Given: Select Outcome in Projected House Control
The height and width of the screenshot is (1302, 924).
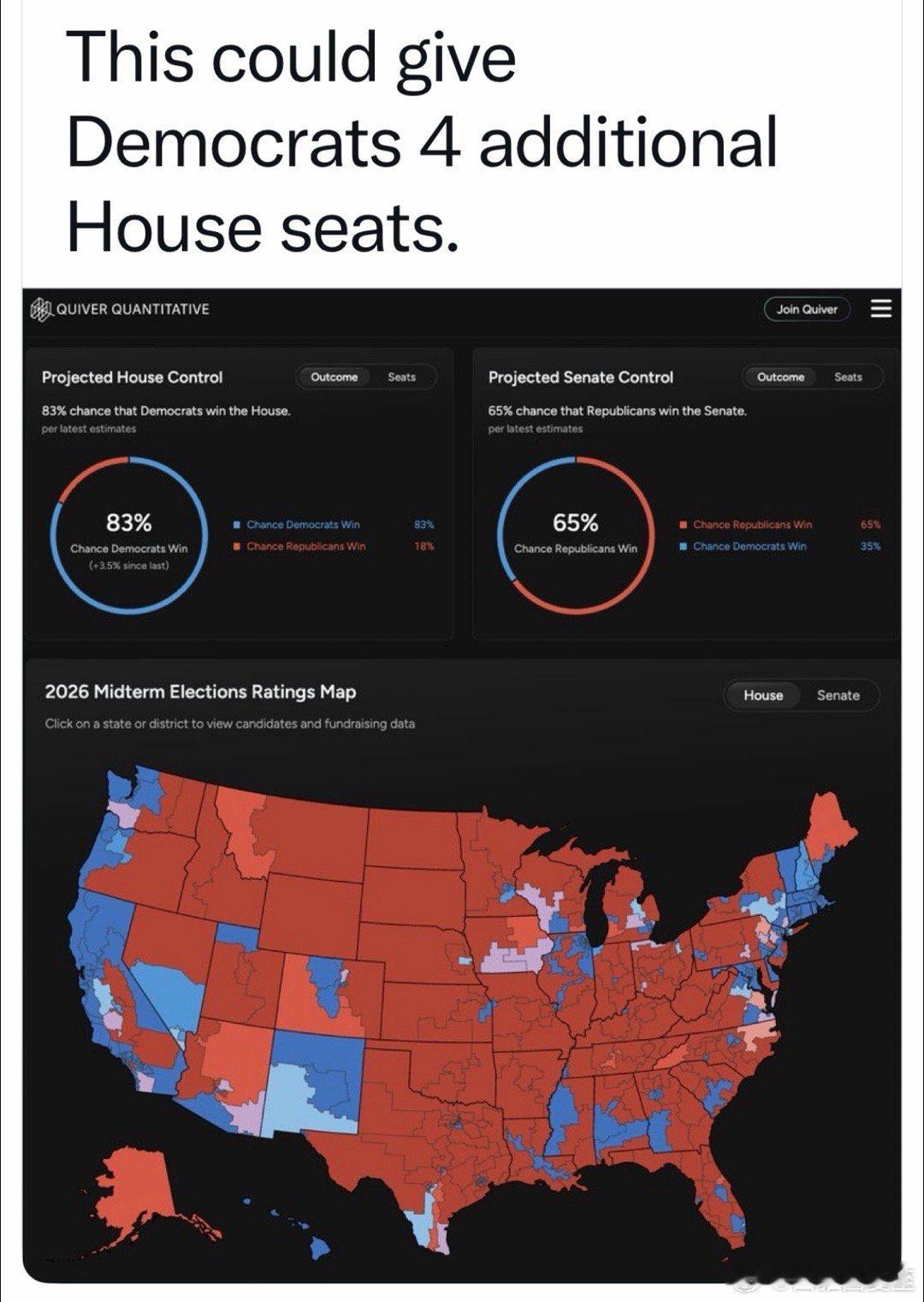Looking at the screenshot, I should tap(334, 377).
